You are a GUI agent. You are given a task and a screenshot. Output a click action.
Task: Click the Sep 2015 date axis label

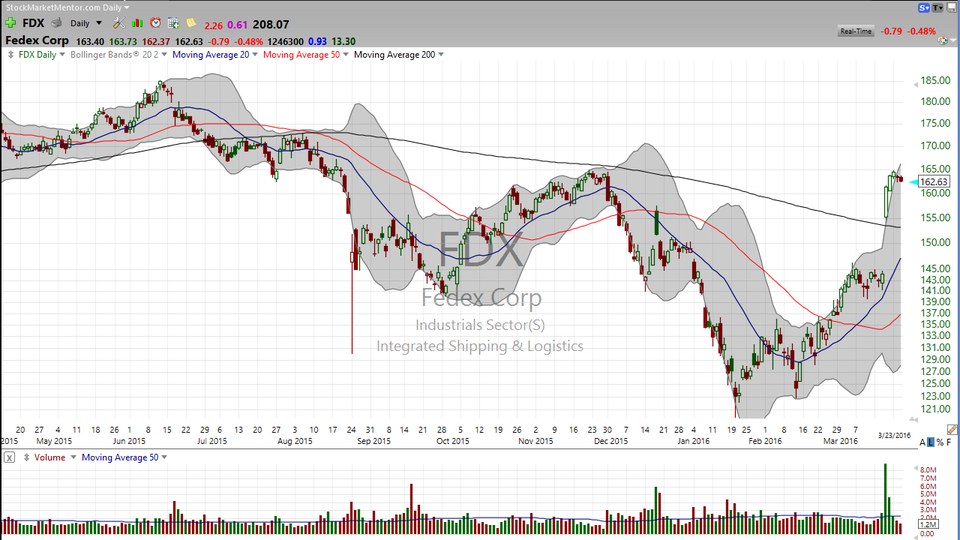pyautogui.click(x=373, y=441)
